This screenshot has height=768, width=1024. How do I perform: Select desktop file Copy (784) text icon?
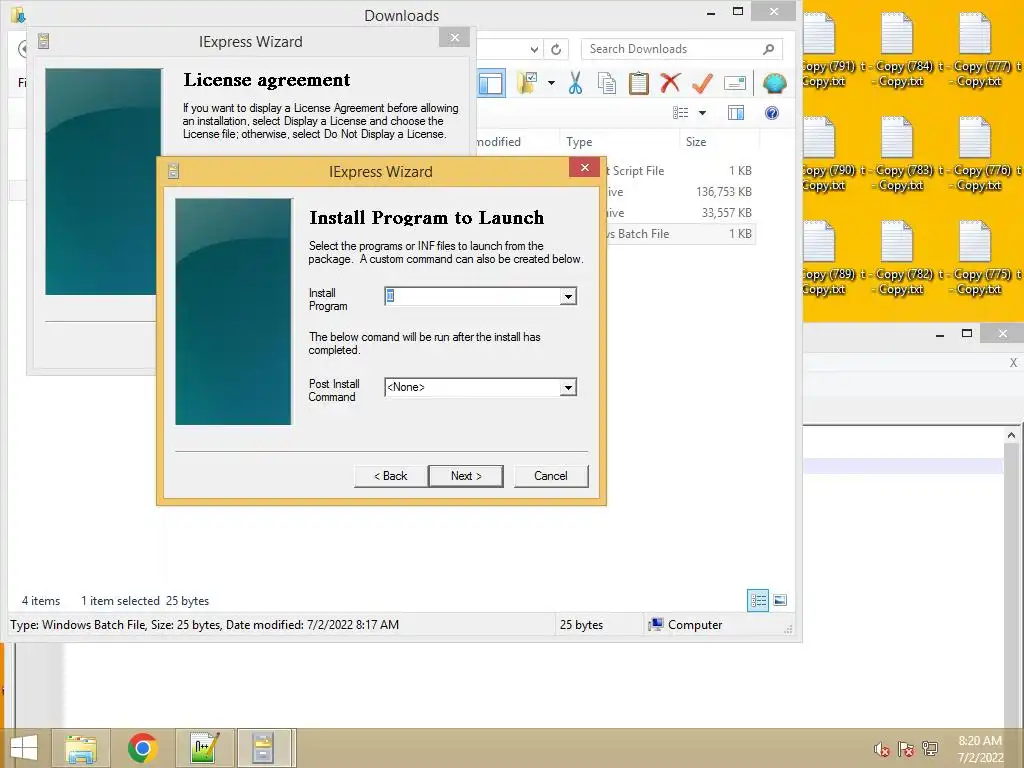pyautogui.click(x=897, y=50)
